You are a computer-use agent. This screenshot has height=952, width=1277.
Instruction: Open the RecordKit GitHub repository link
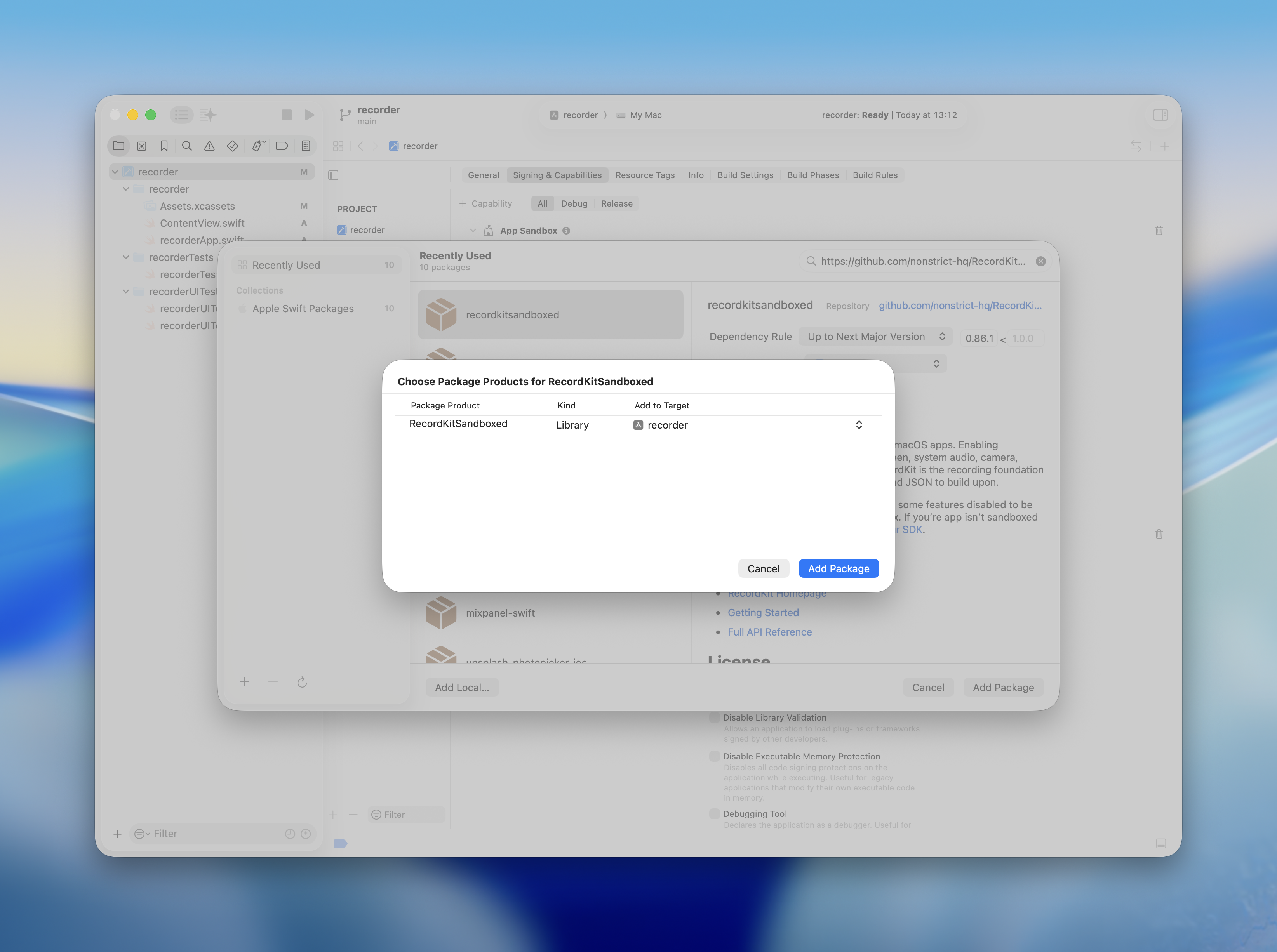[x=960, y=306]
